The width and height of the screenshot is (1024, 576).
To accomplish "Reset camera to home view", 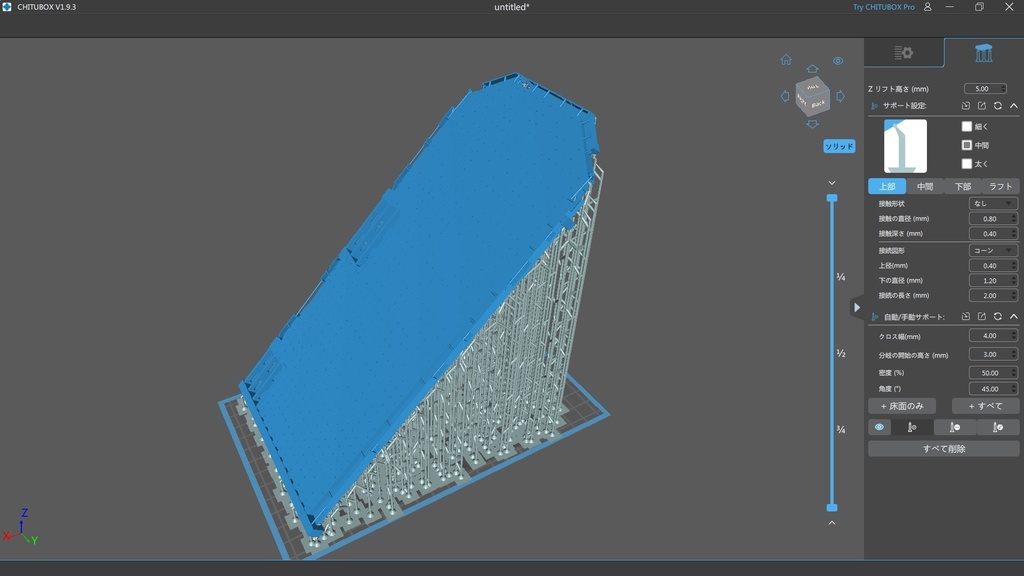I will [x=786, y=60].
